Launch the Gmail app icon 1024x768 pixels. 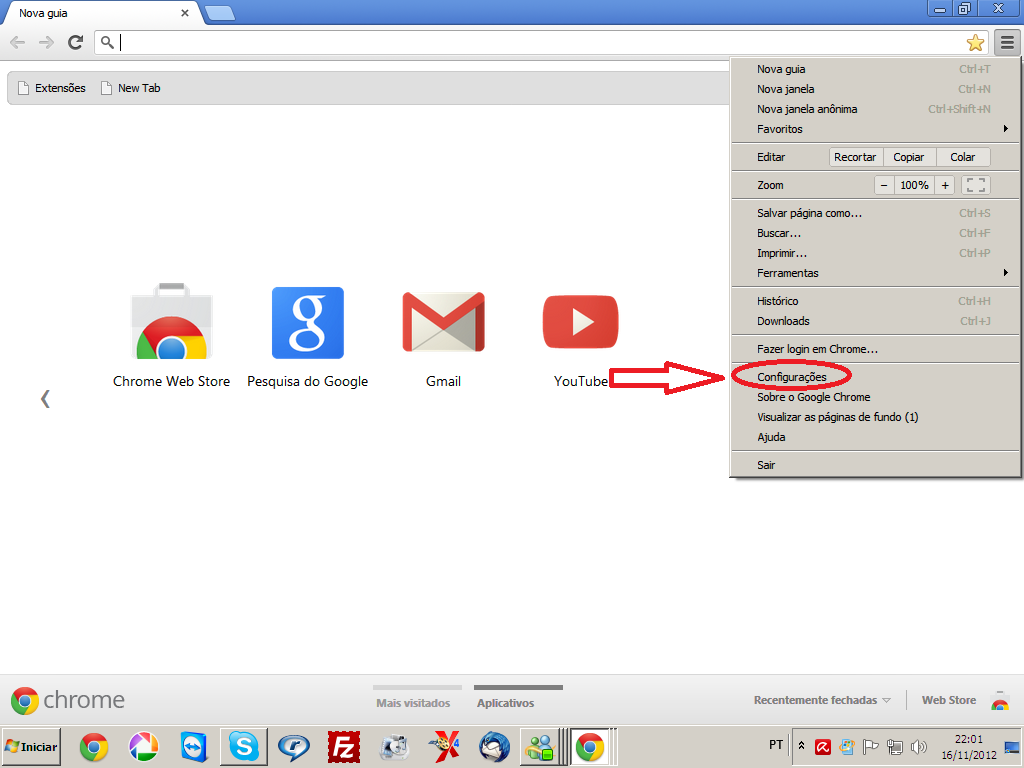click(x=443, y=322)
